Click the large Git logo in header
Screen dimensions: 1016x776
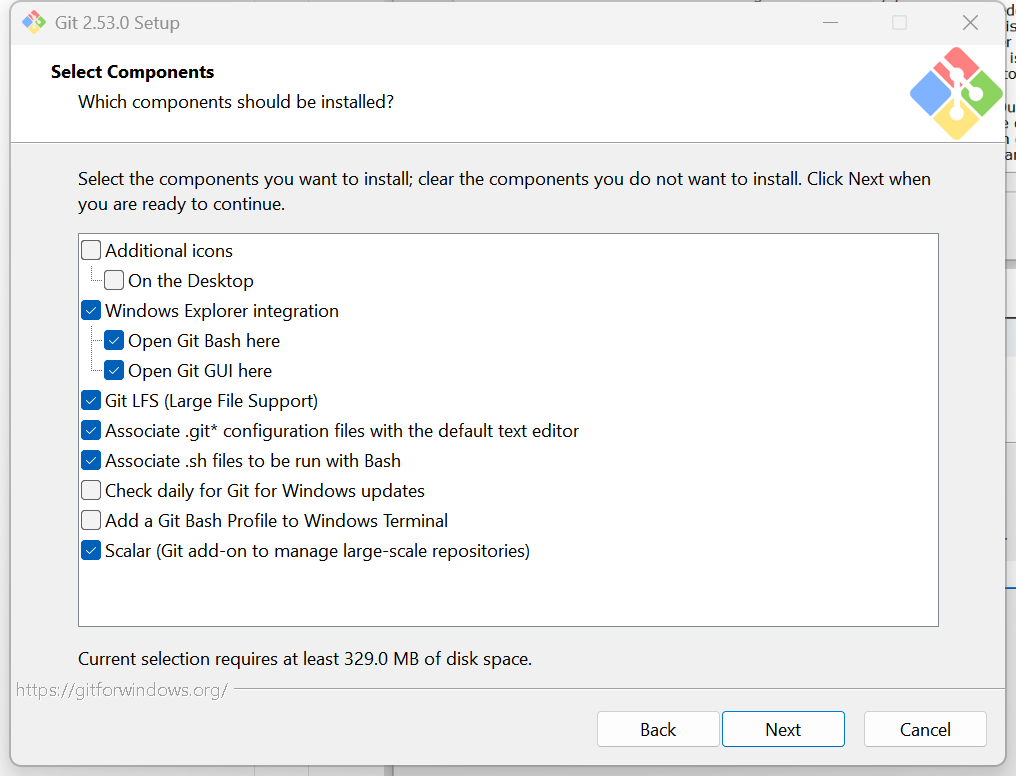point(956,93)
